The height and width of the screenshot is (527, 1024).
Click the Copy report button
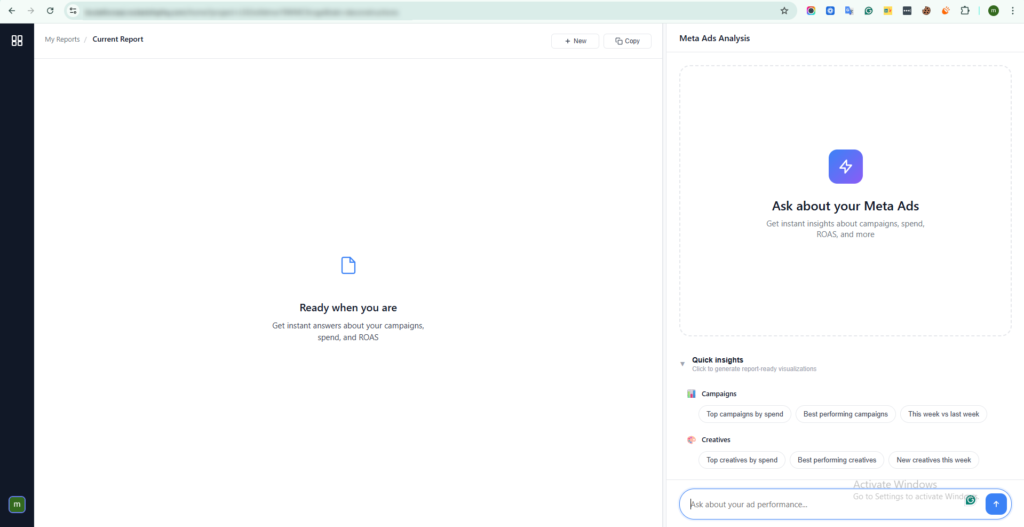[627, 41]
